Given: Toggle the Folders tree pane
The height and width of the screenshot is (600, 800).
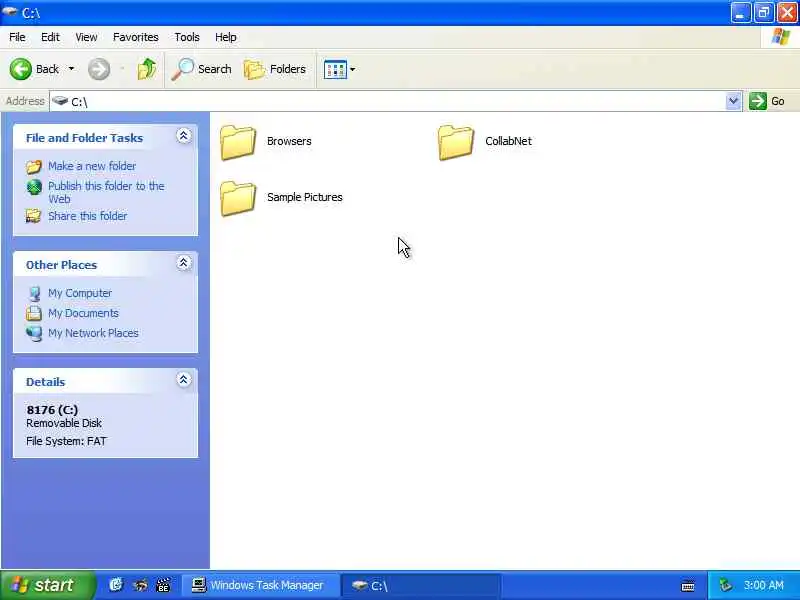Looking at the screenshot, I should [x=275, y=69].
